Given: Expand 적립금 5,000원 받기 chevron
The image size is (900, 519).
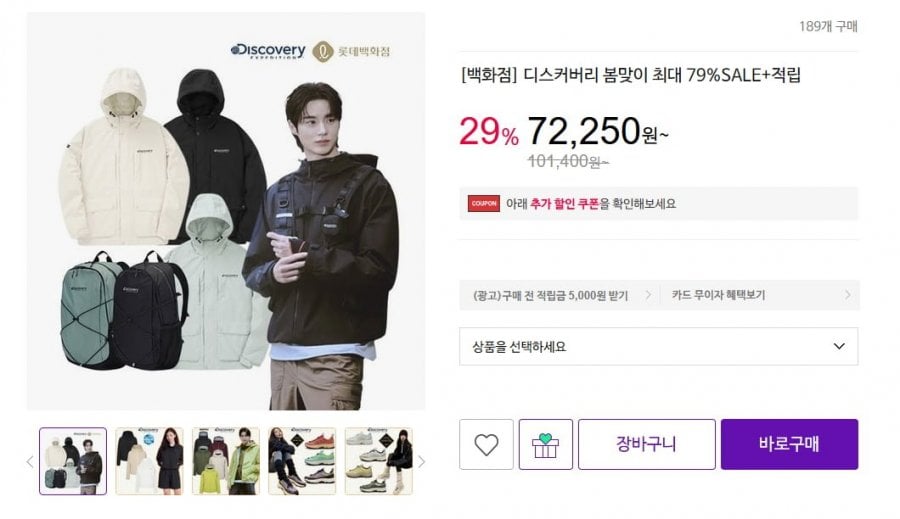Looking at the screenshot, I should pyautogui.click(x=648, y=295).
